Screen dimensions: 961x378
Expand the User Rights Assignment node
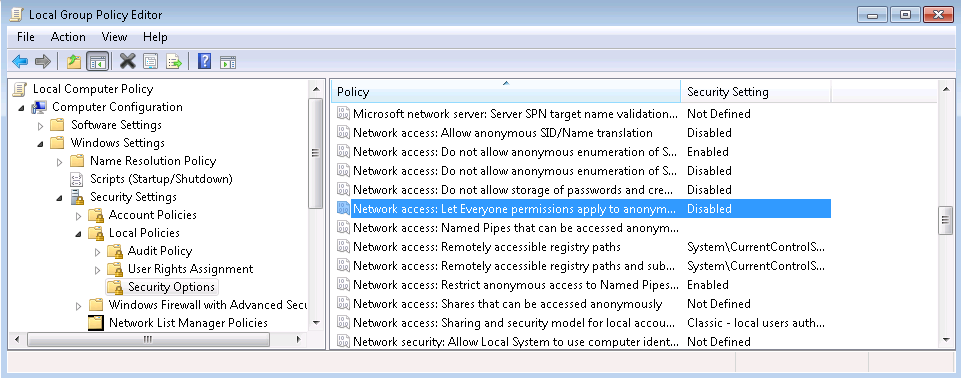pyautogui.click(x=97, y=270)
